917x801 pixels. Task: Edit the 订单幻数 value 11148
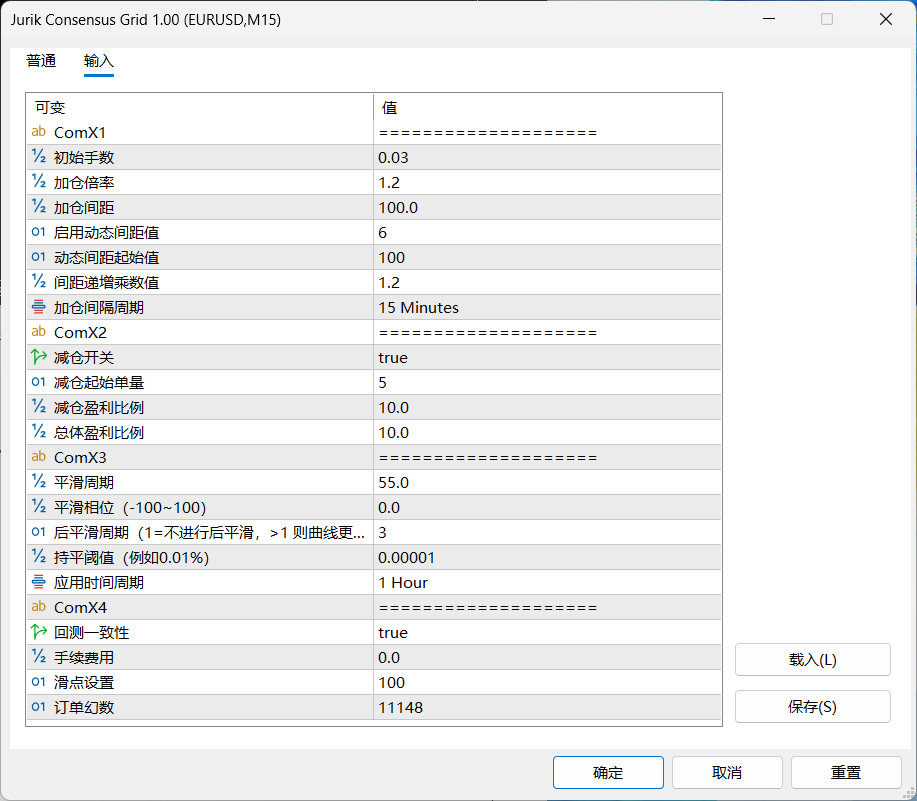547,707
